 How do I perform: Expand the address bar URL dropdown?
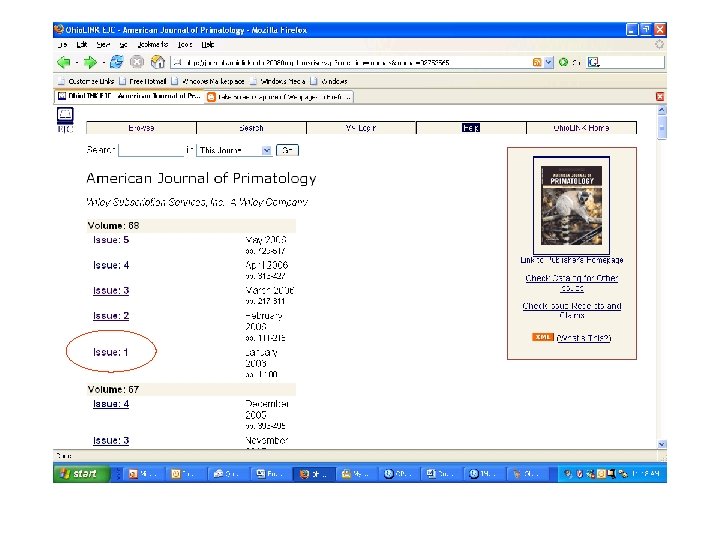click(548, 62)
